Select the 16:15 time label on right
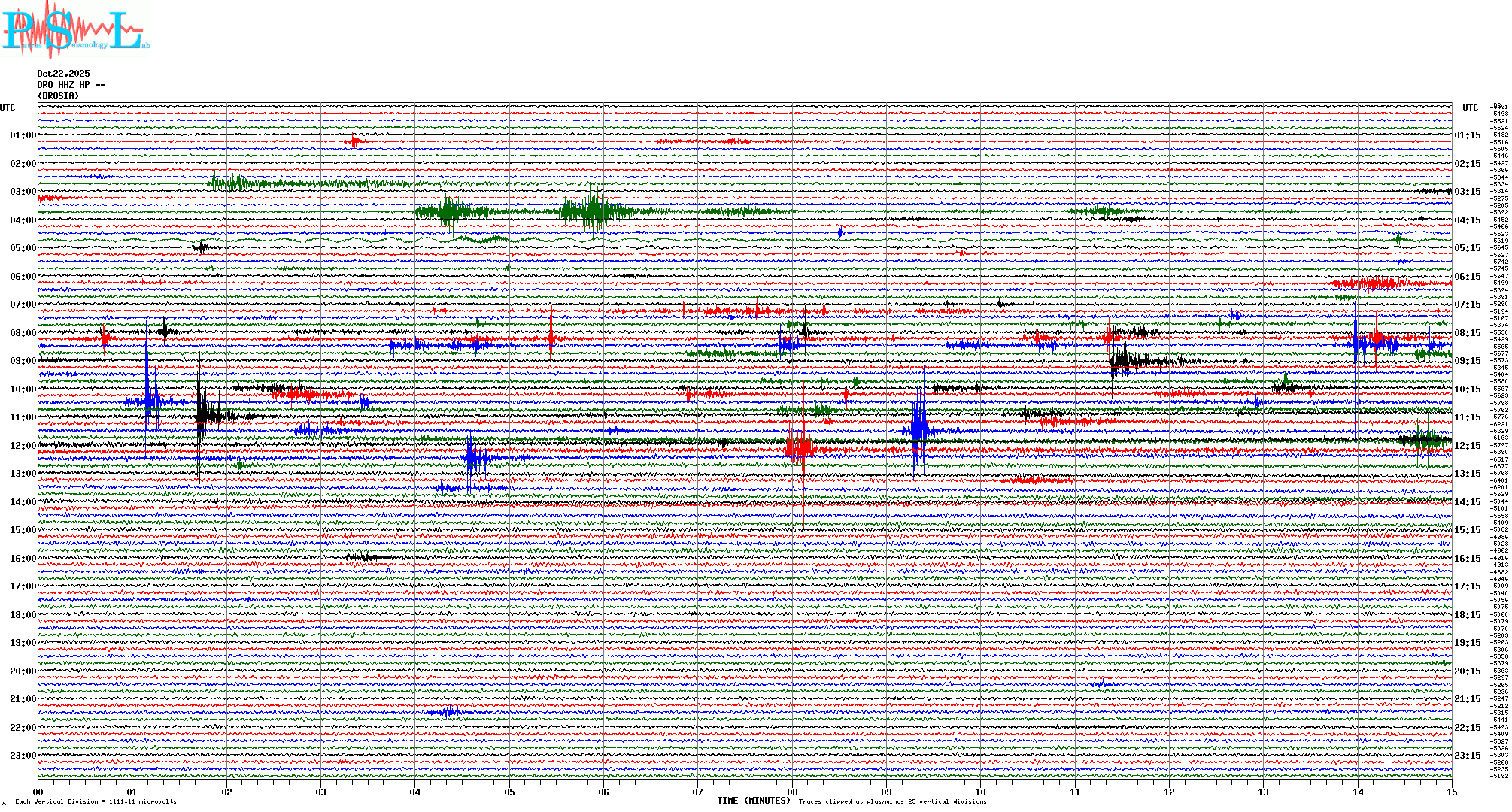 pyautogui.click(x=1467, y=559)
